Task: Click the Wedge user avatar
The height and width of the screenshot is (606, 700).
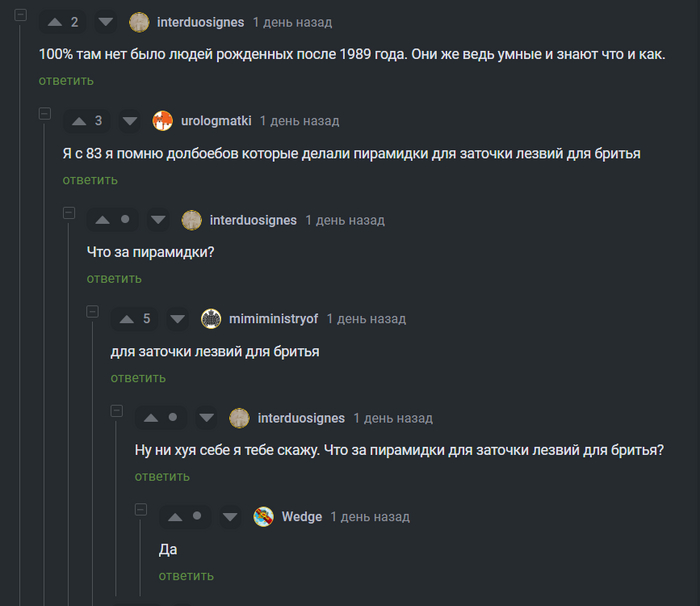Action: click(264, 517)
